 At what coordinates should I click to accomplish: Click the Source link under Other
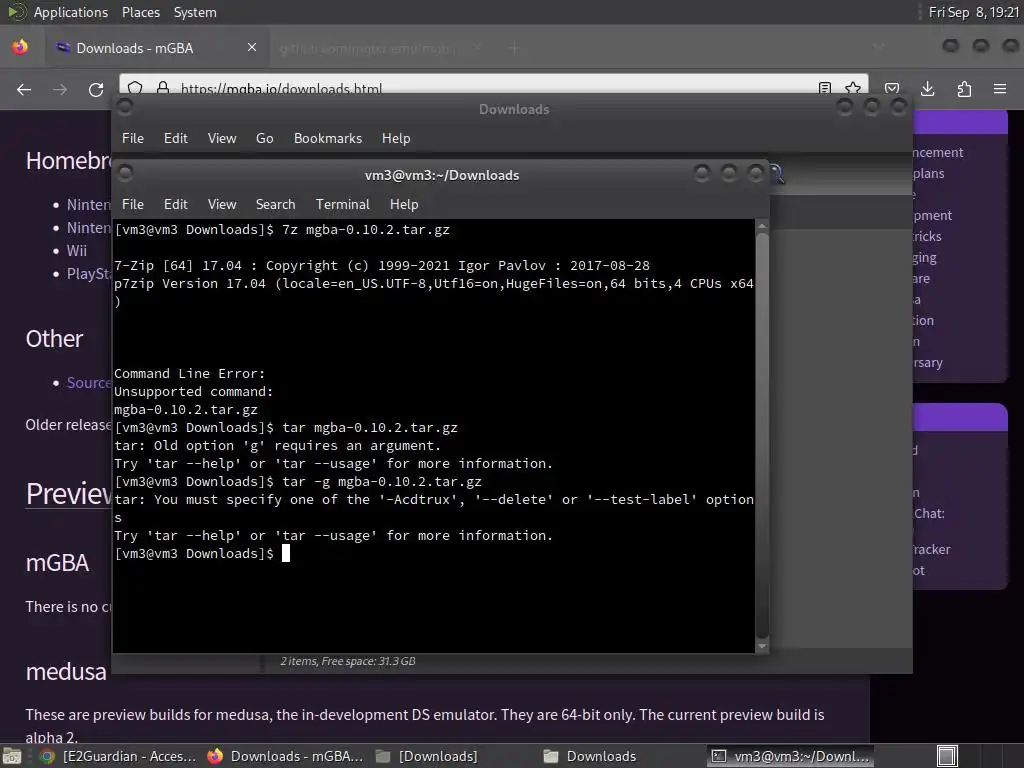point(89,383)
